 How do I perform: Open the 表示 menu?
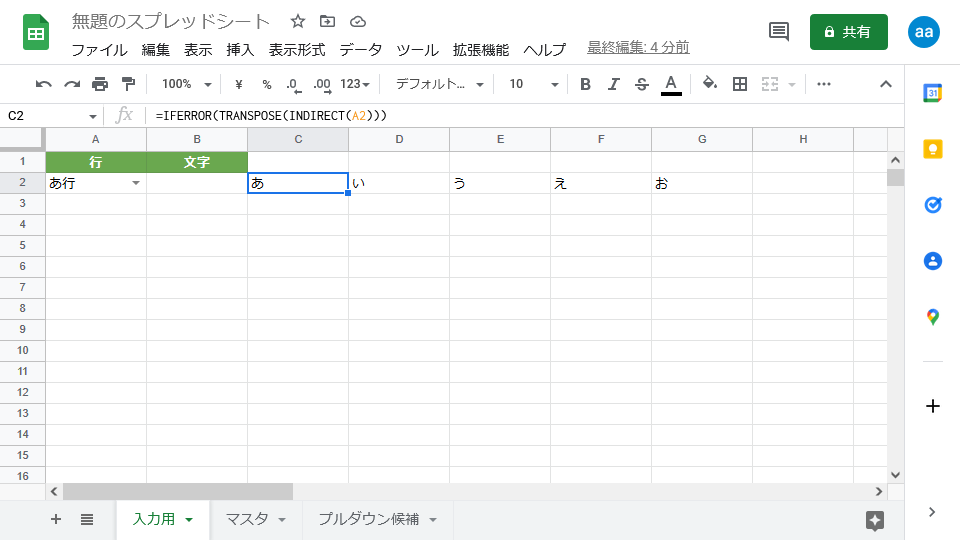198,50
